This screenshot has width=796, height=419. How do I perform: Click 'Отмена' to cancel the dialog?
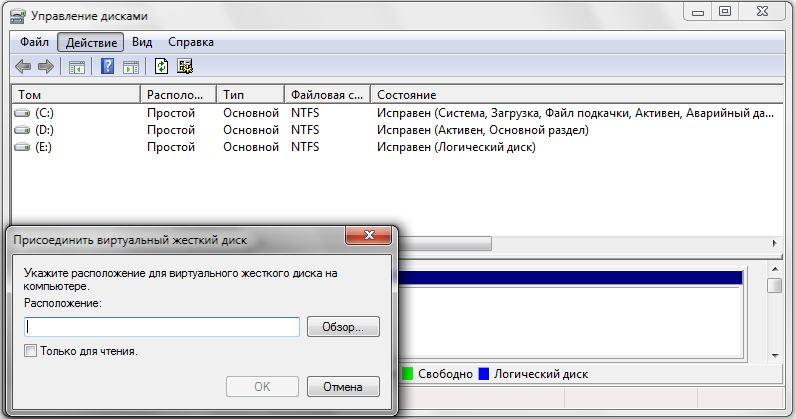(x=343, y=387)
